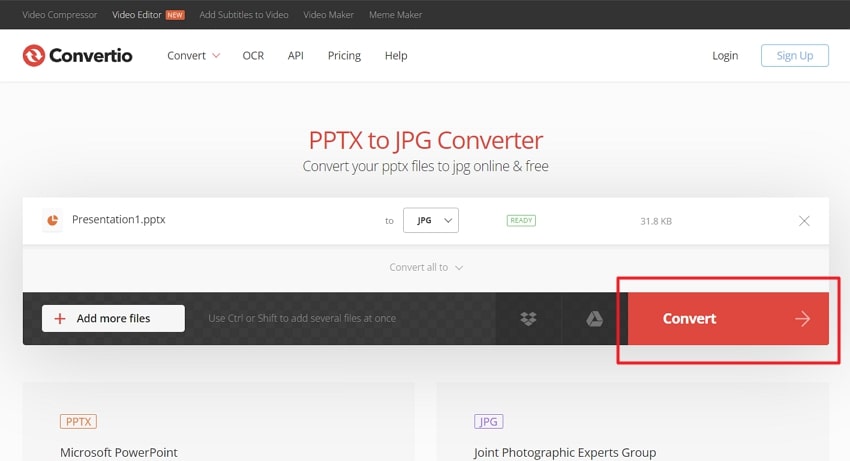The width and height of the screenshot is (850, 461).
Task: Click the Sign Up button
Action: [795, 55]
